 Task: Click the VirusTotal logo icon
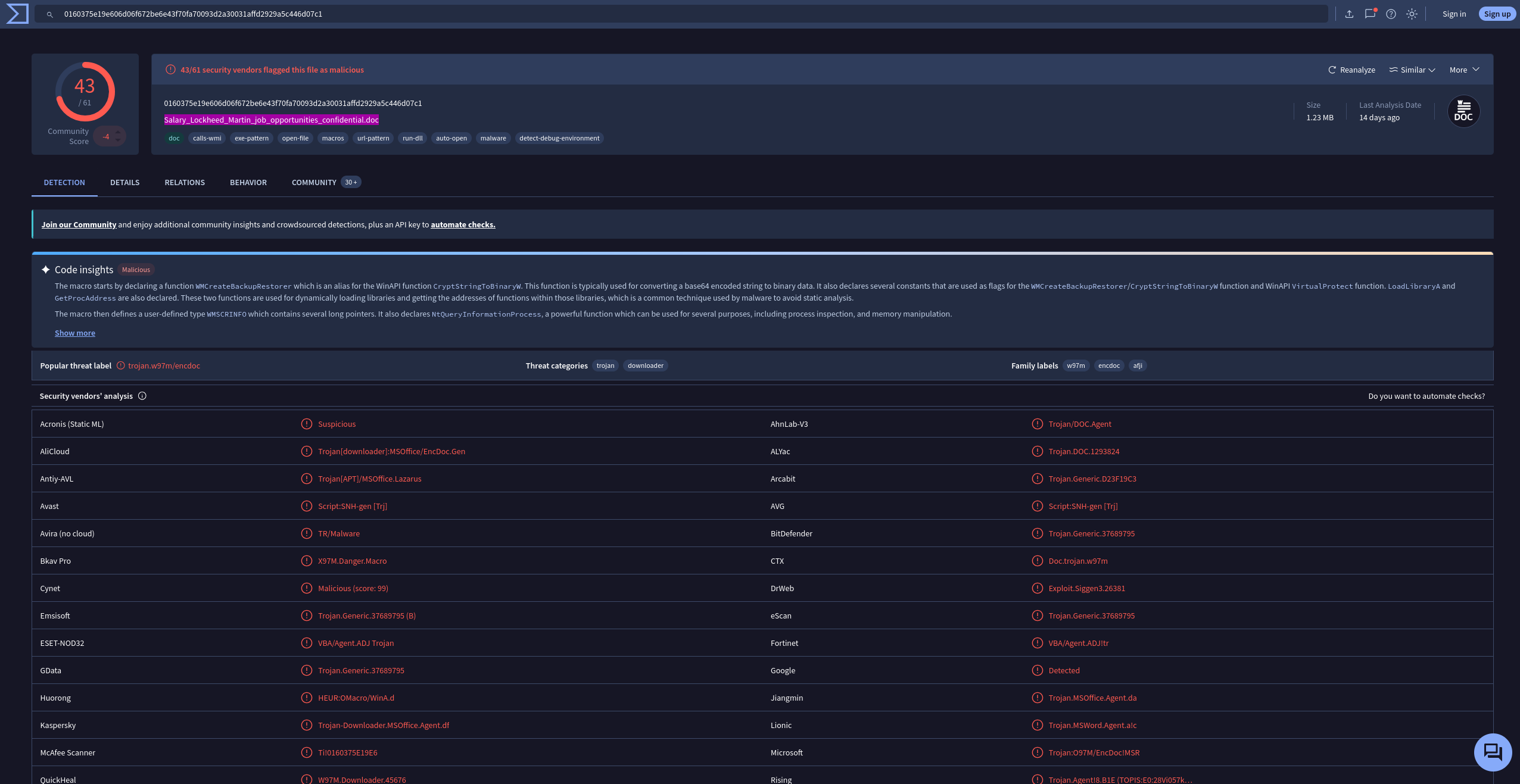click(17, 14)
